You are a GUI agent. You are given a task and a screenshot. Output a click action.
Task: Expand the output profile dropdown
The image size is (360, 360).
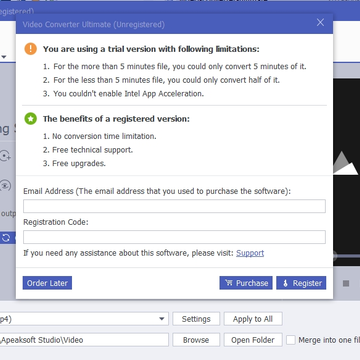[162, 319]
